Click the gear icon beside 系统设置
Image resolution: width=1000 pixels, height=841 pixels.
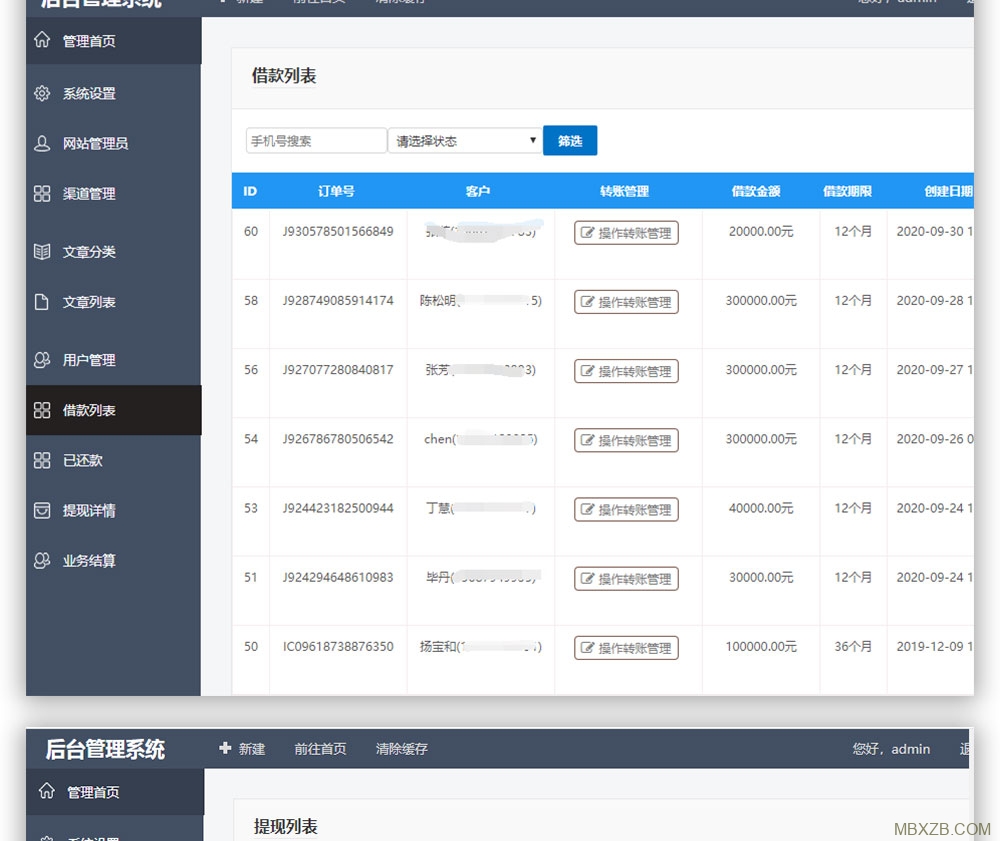[x=42, y=93]
